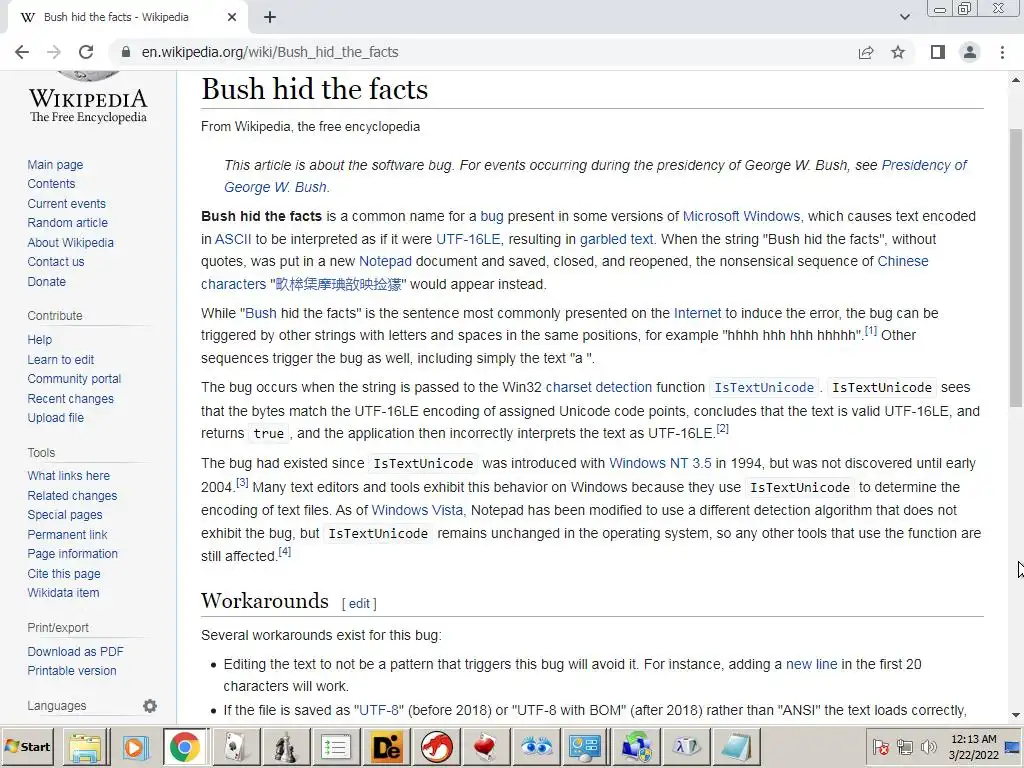
Task: Open Recent changes link
Action: pyautogui.click(x=71, y=398)
